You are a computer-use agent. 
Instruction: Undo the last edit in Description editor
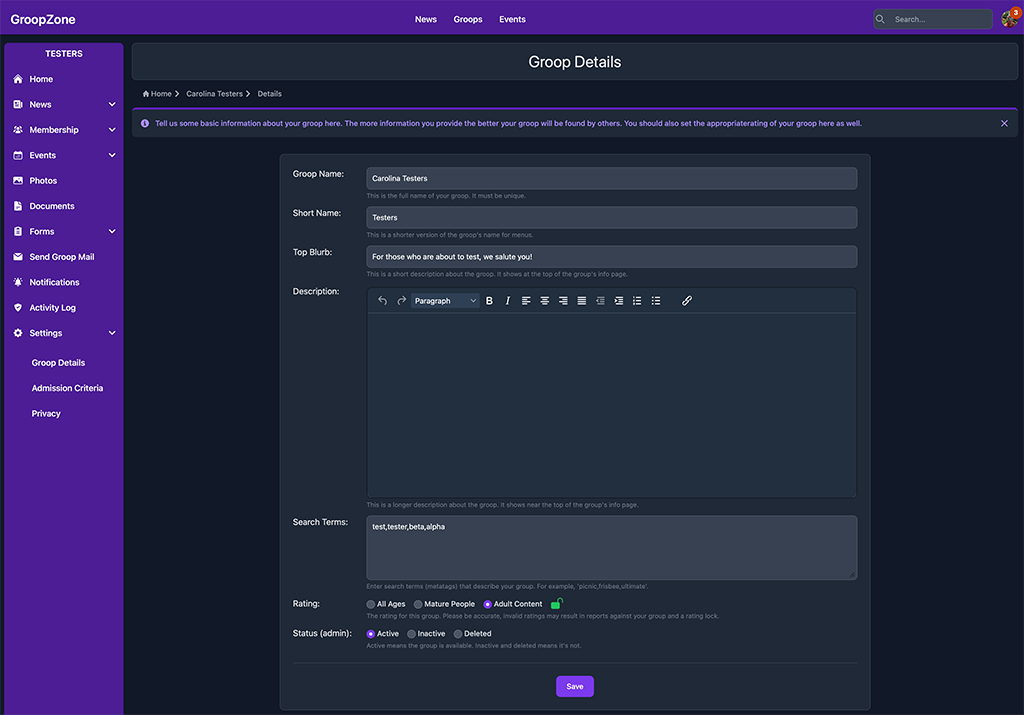383,301
